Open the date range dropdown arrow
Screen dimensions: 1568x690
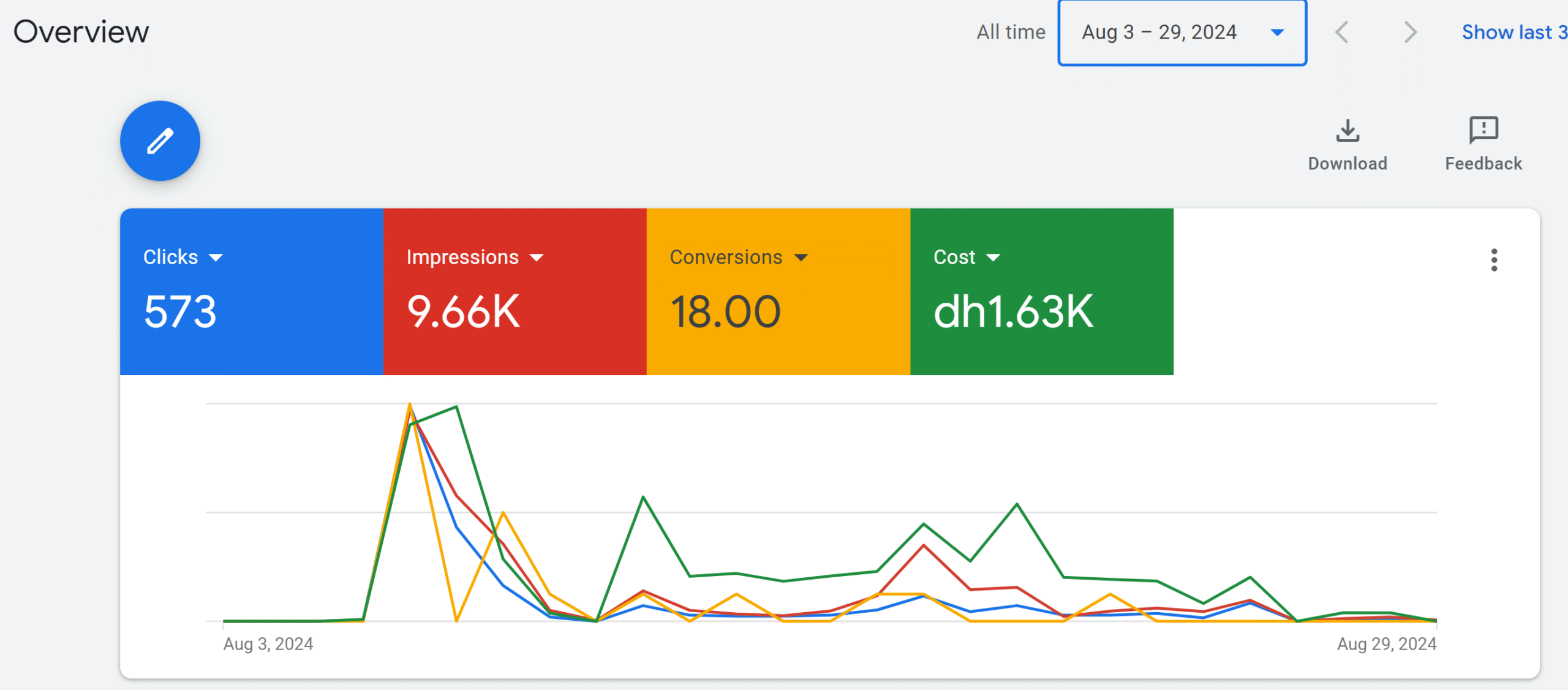(x=1277, y=32)
